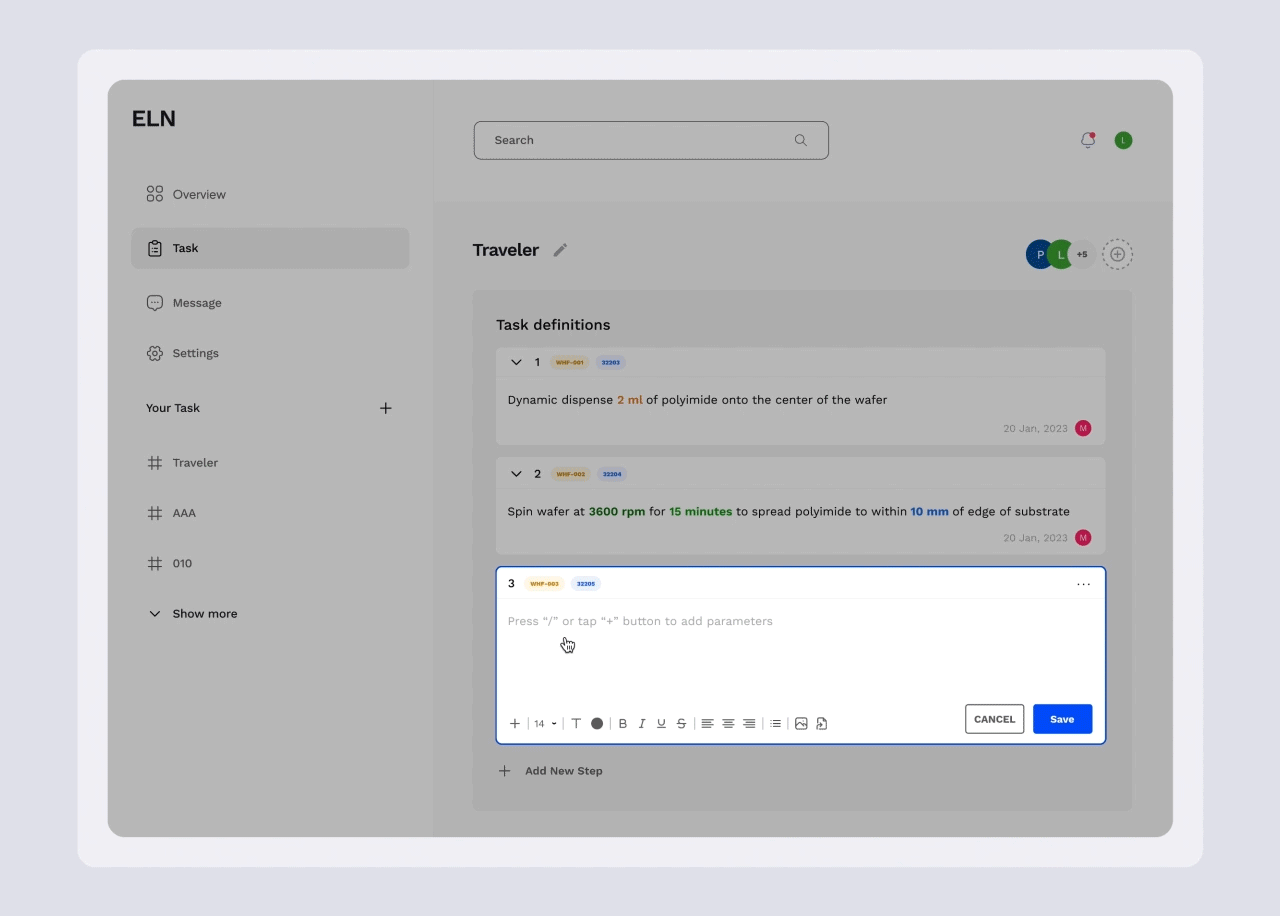The image size is (1280, 916).
Task: Click the 10 mm parameter
Action: 929,512
